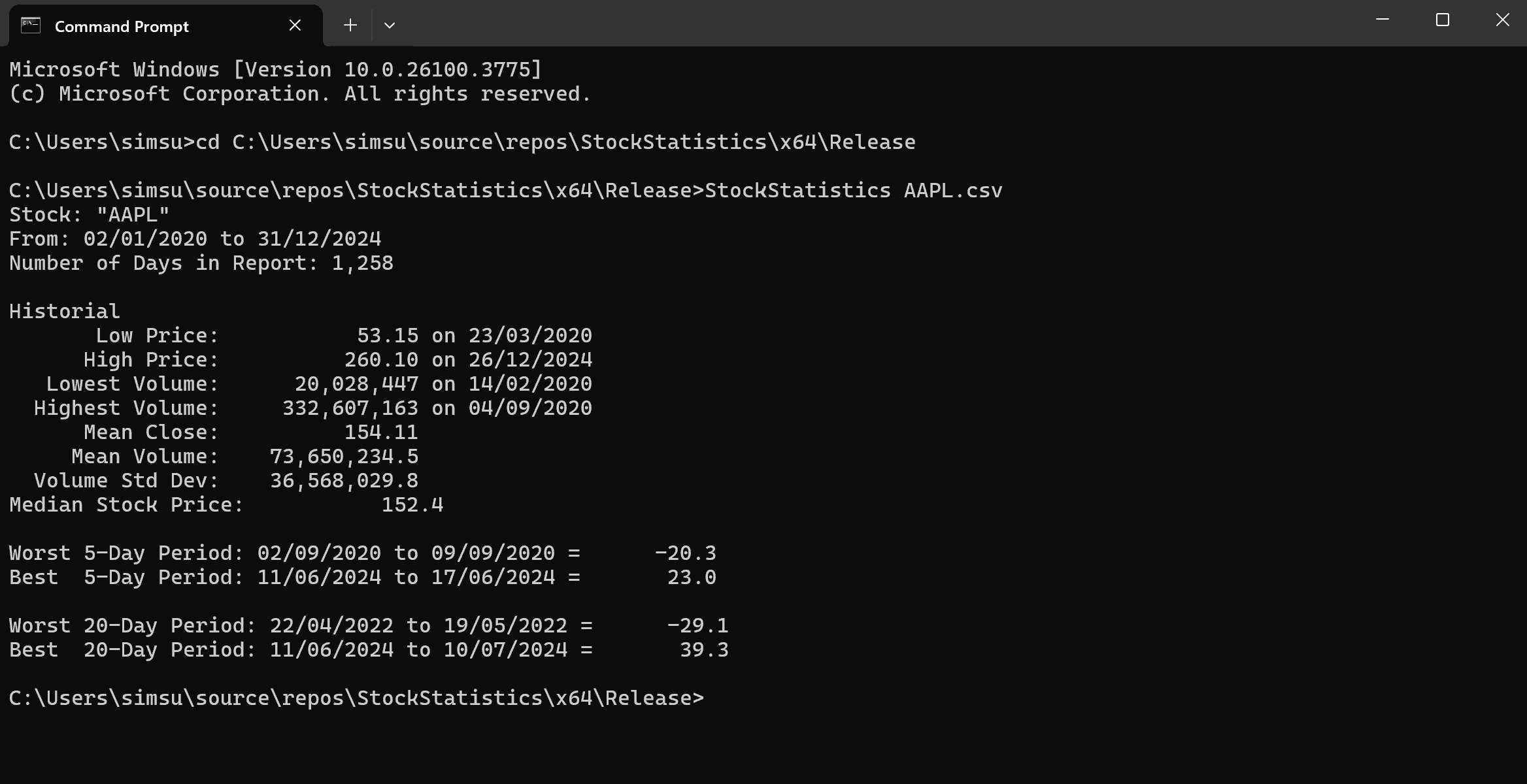Maximize the terminal window
Viewport: 1527px width, 784px height.
pos(1442,20)
